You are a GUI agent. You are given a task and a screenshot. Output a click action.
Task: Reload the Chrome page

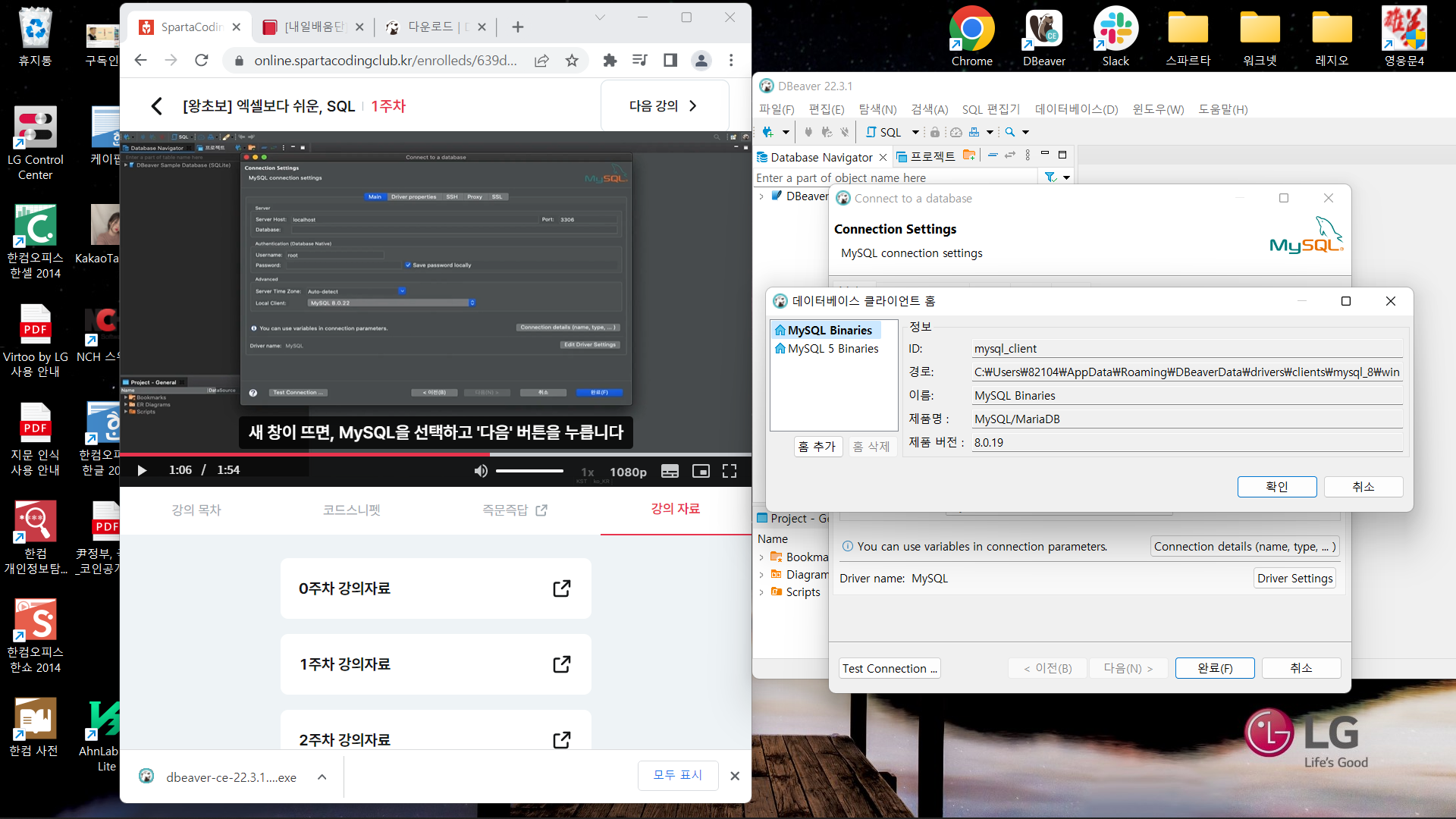coord(201,60)
